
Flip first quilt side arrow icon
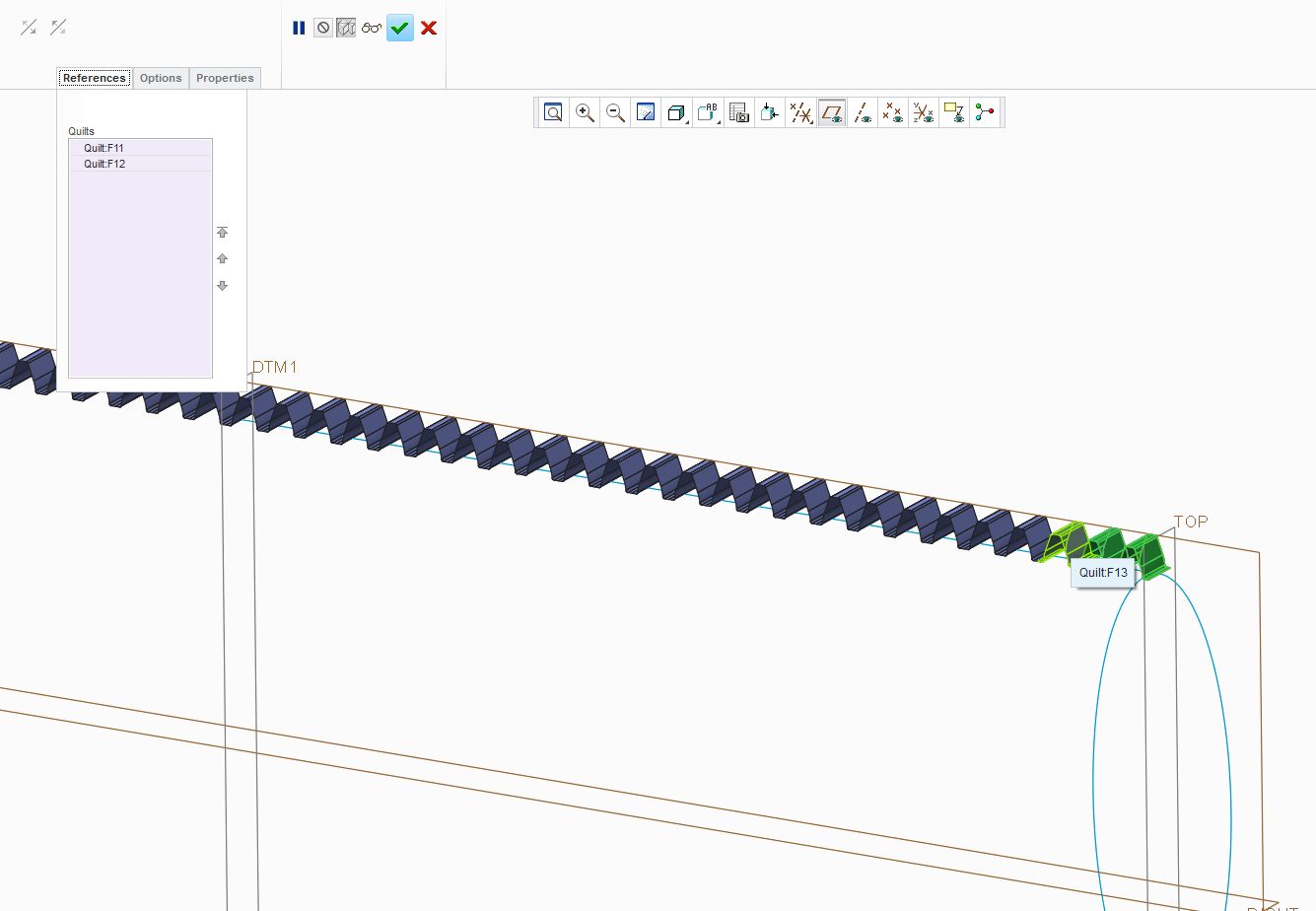tap(29, 28)
